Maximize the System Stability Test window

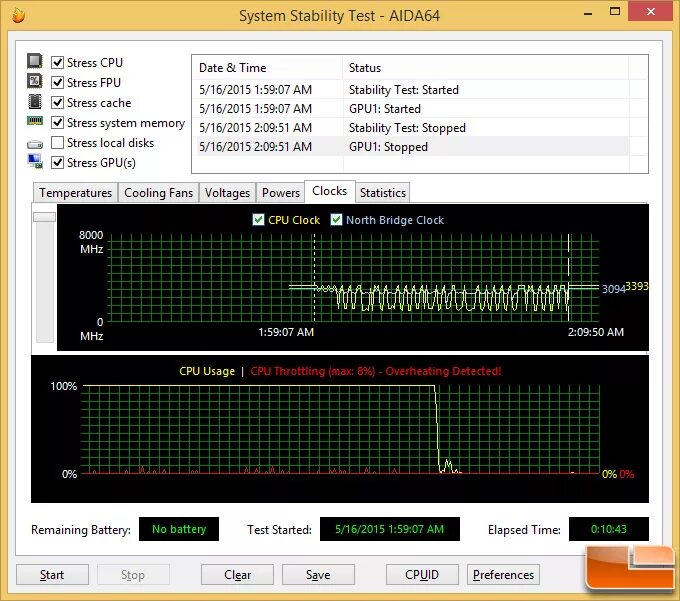[x=615, y=12]
